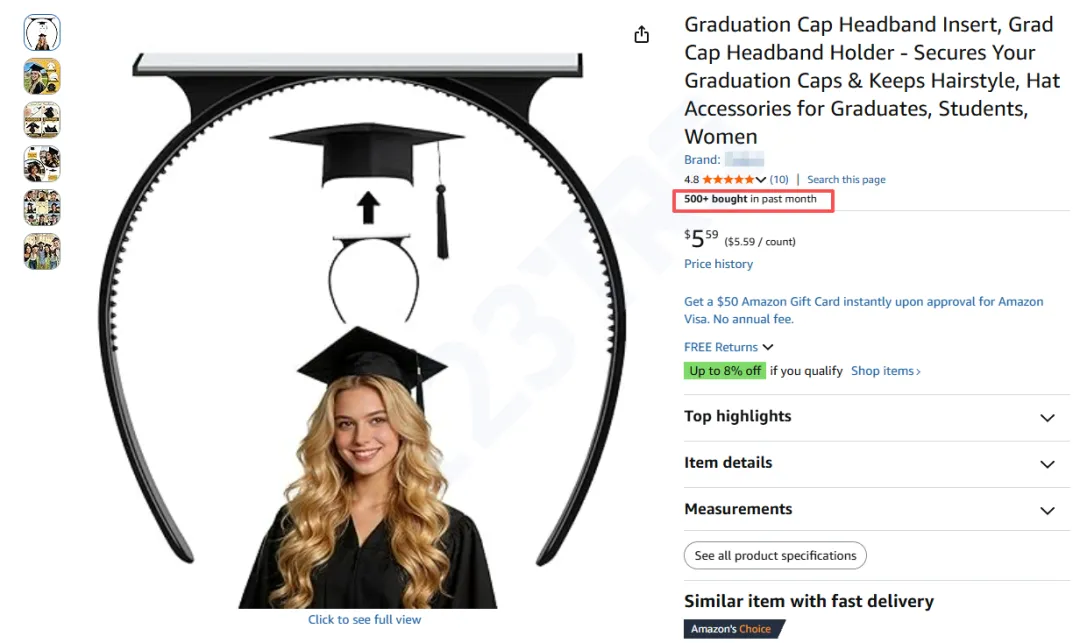Click the Amazon Visa gift card offer link
1080x643 pixels.
[x=863, y=310]
